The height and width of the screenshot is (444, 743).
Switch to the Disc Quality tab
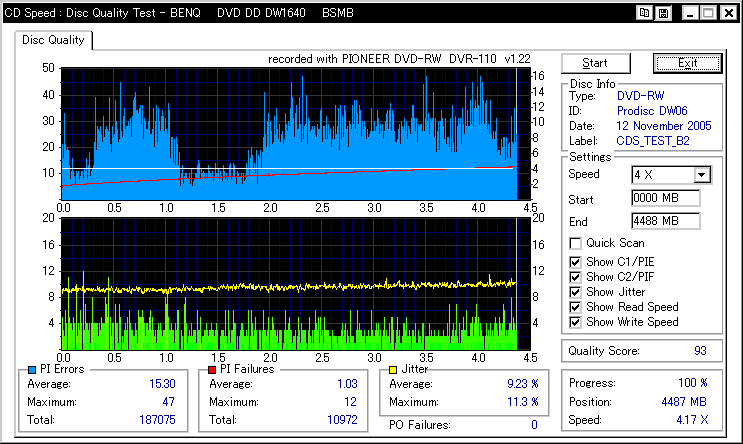[x=53, y=40]
